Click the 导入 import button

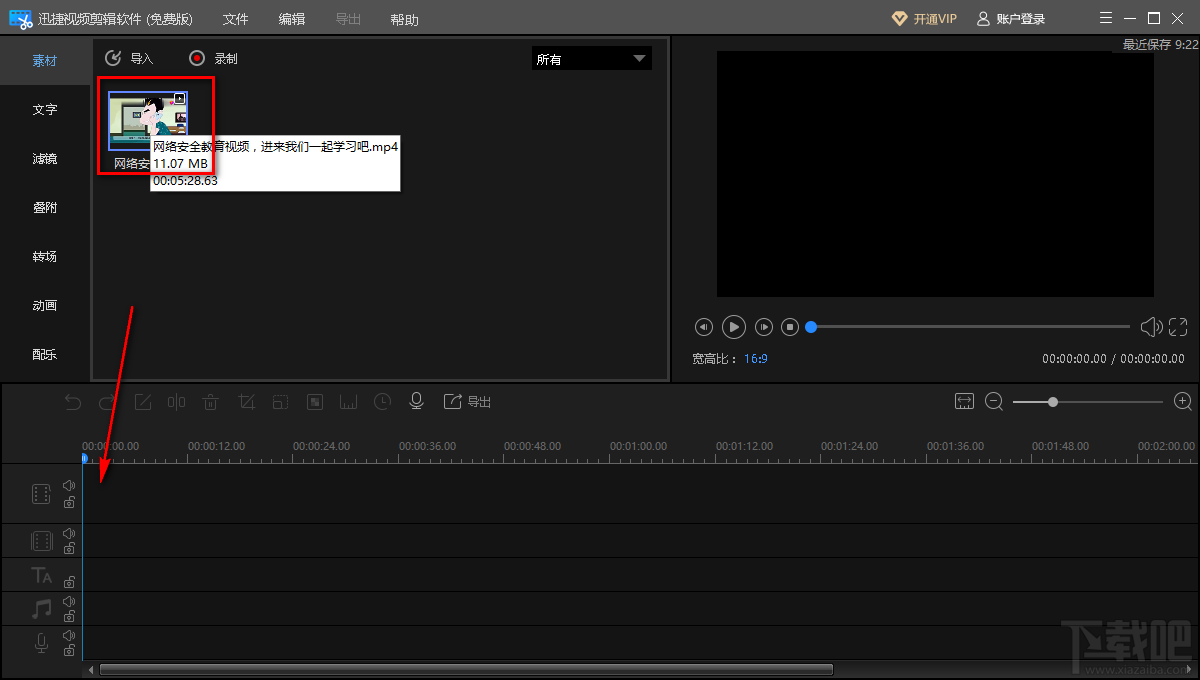(x=129, y=58)
